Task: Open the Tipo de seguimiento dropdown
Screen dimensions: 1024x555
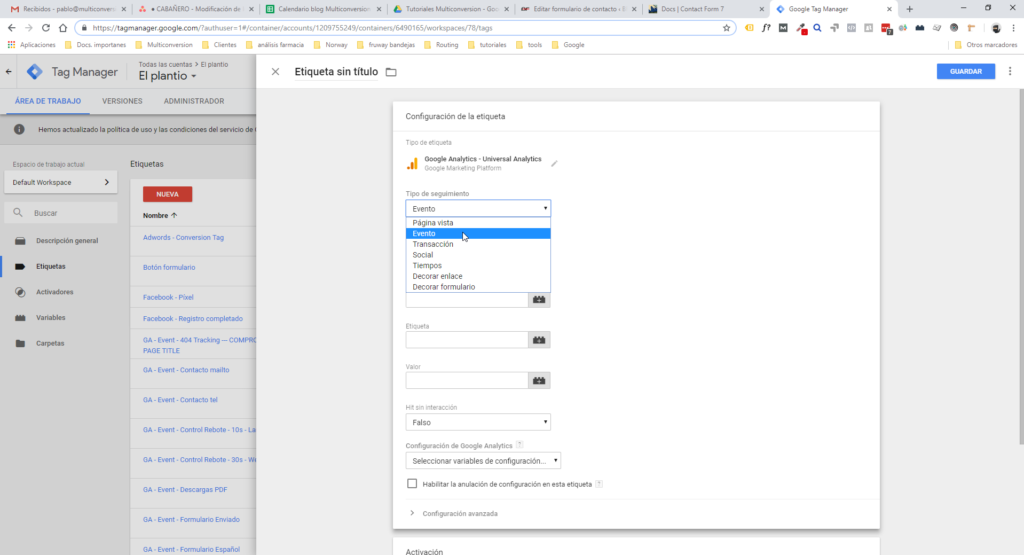Action: (478, 208)
